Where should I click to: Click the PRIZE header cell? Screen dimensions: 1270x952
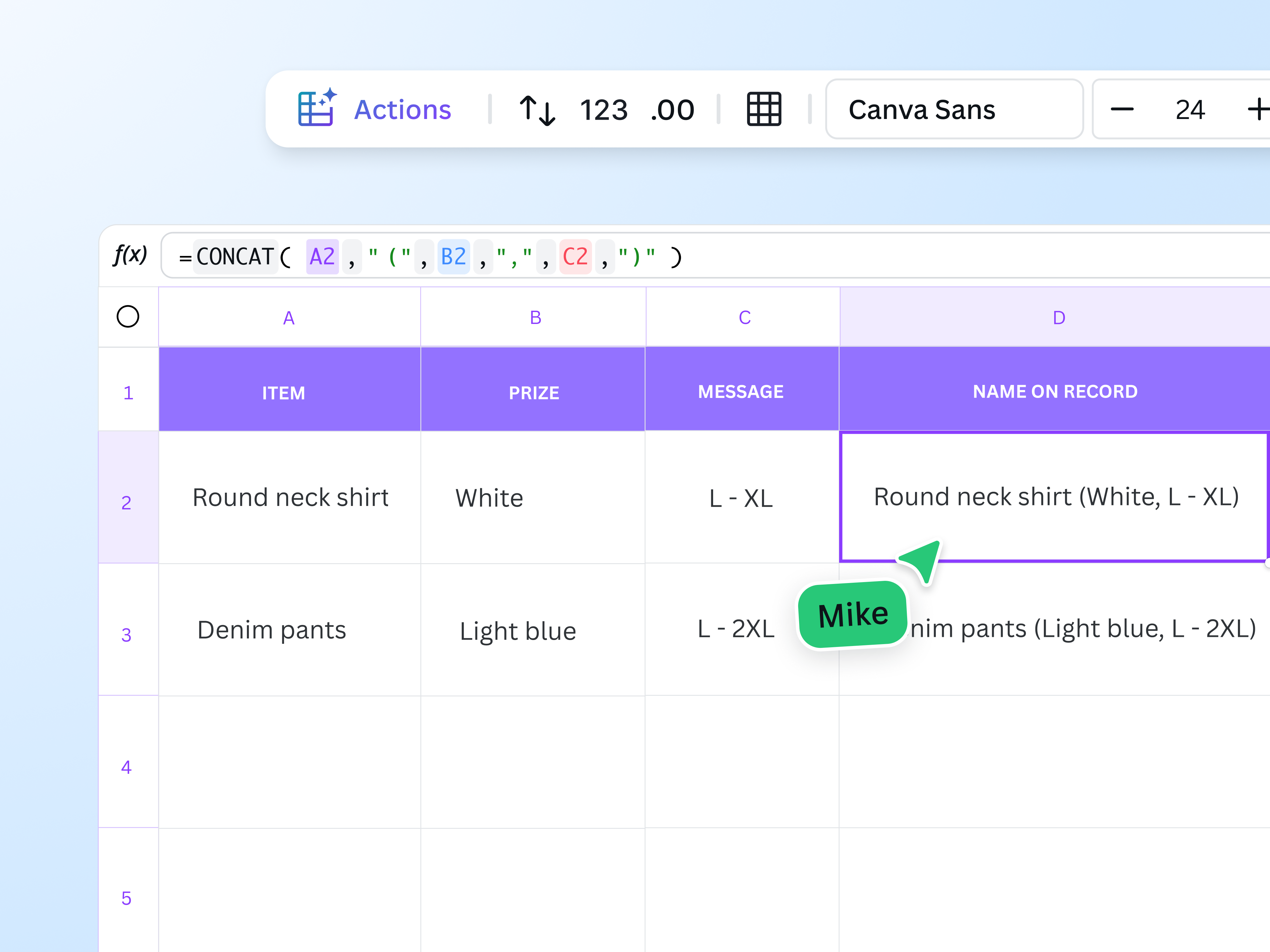tap(533, 389)
